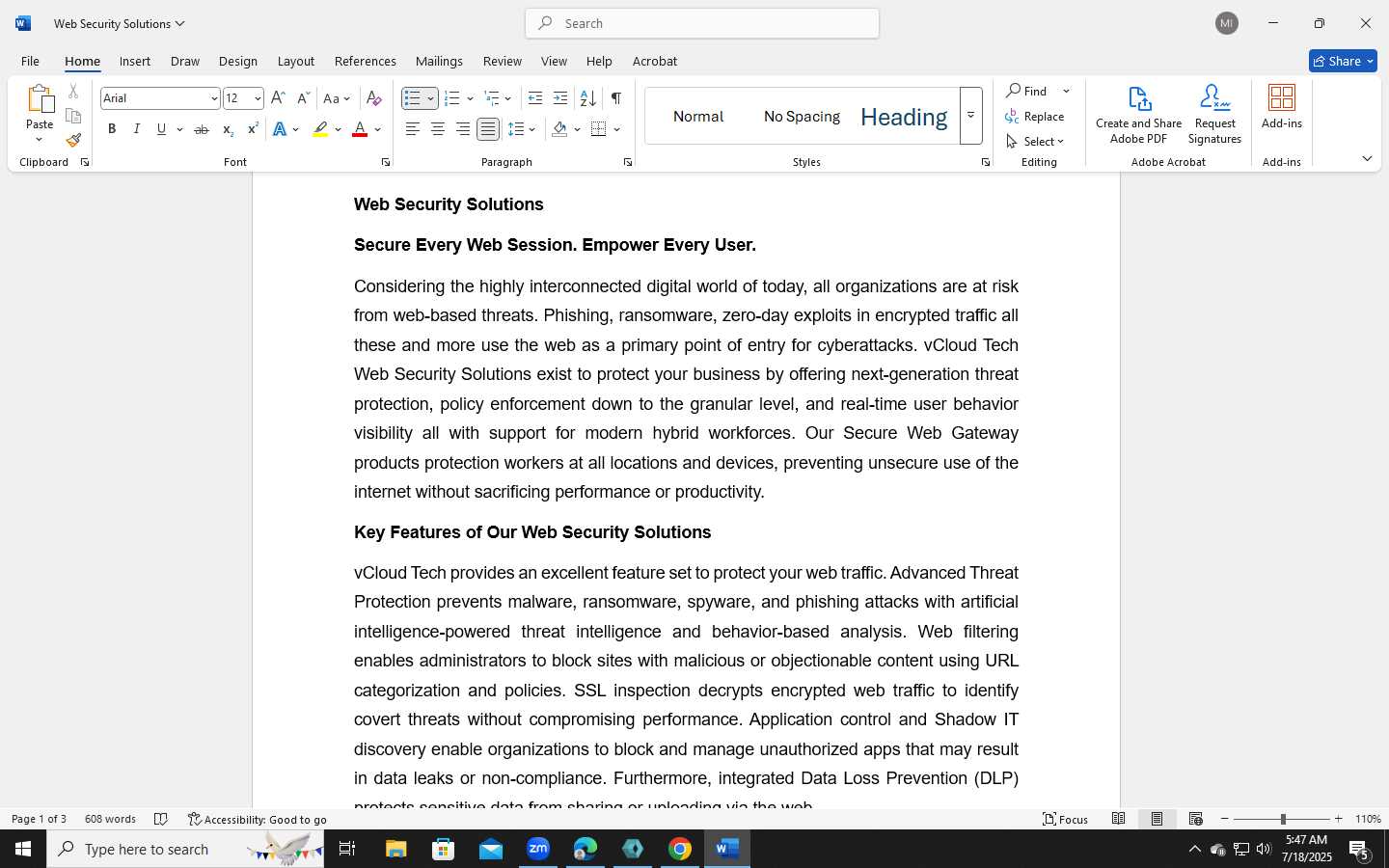Open the Add-ins button
Screen dimensions: 1389x868
click(x=1282, y=106)
